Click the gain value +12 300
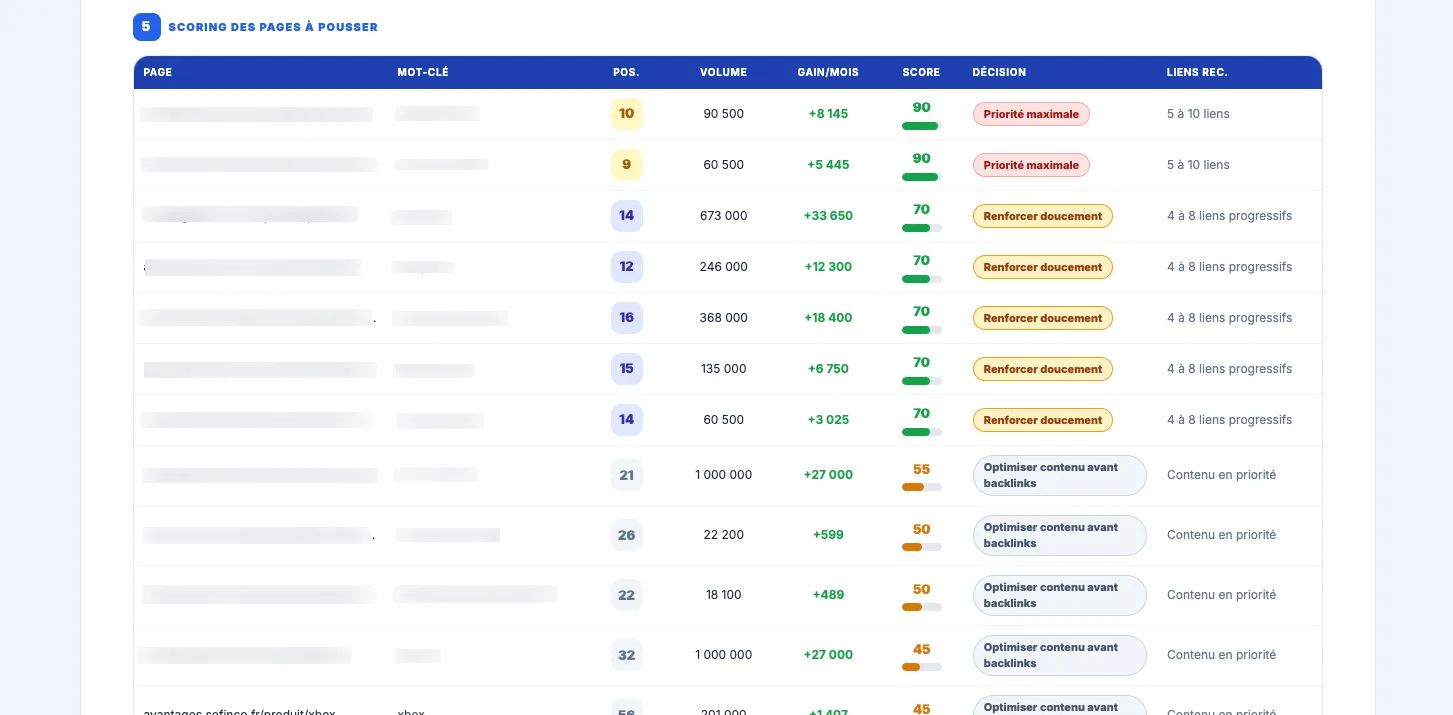Screen dimensions: 1453x715 coord(828,267)
